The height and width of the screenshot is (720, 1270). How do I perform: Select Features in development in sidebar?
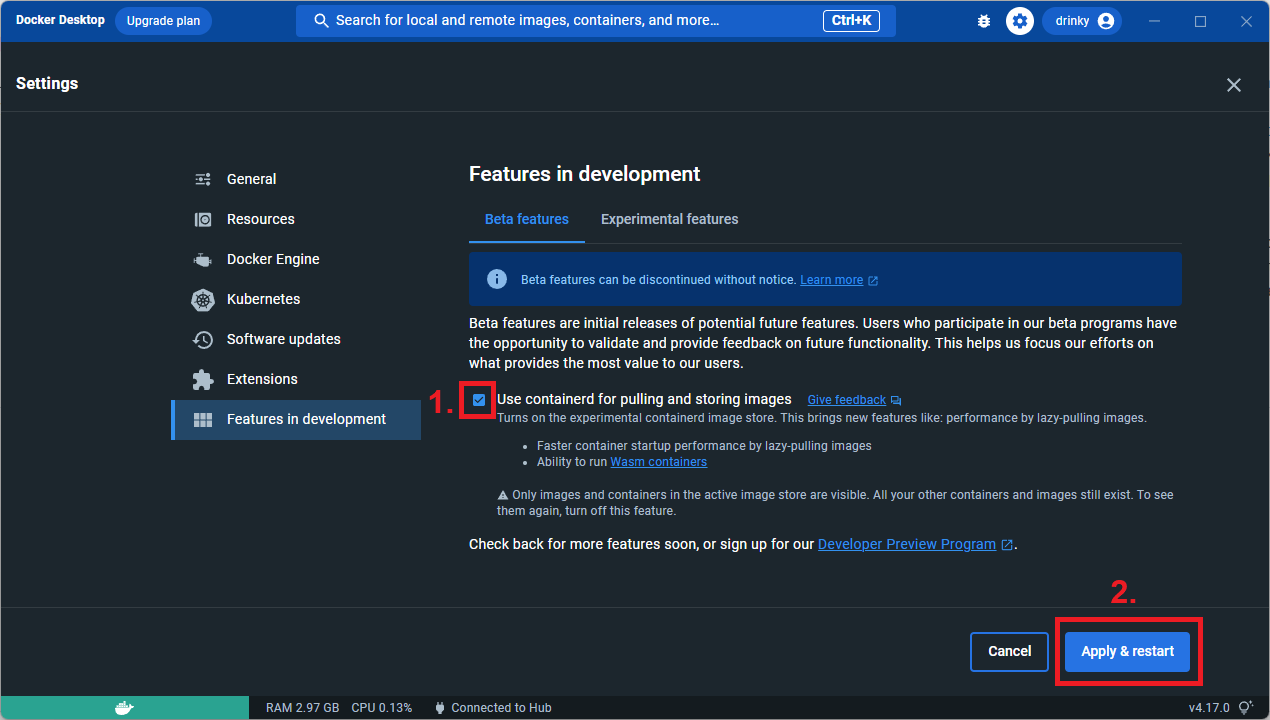(296, 420)
